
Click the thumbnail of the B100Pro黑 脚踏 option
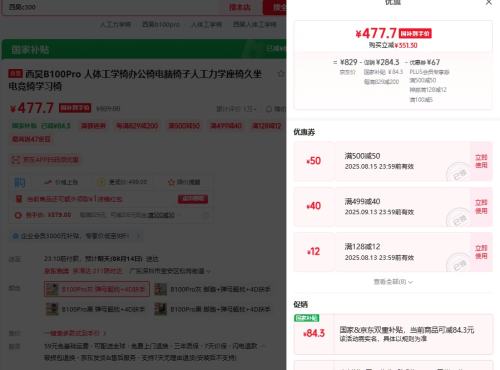pos(160,309)
